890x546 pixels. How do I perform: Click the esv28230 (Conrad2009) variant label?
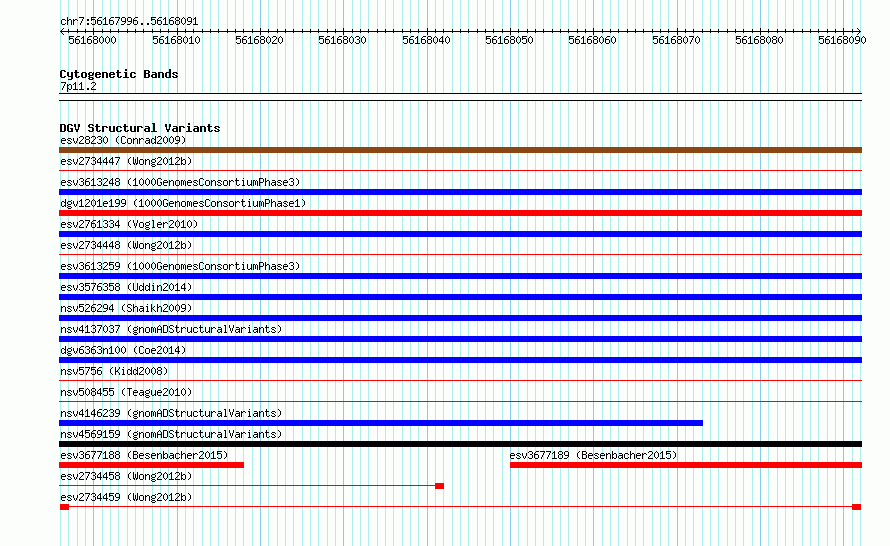coord(123,140)
